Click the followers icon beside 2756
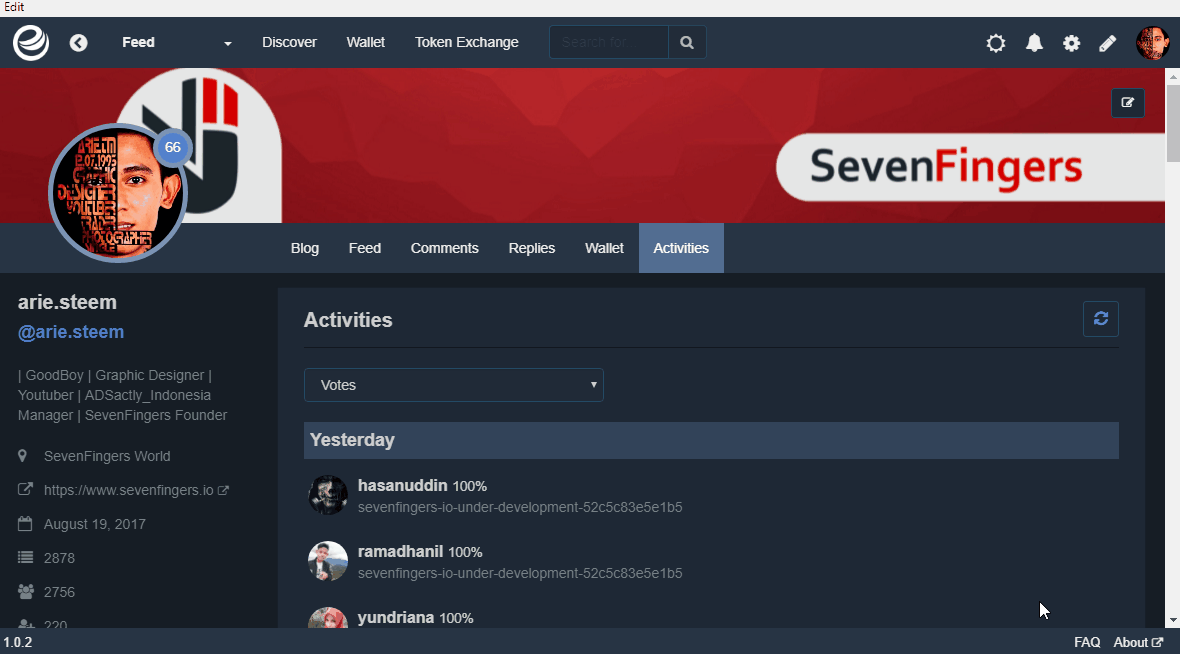 [x=26, y=592]
